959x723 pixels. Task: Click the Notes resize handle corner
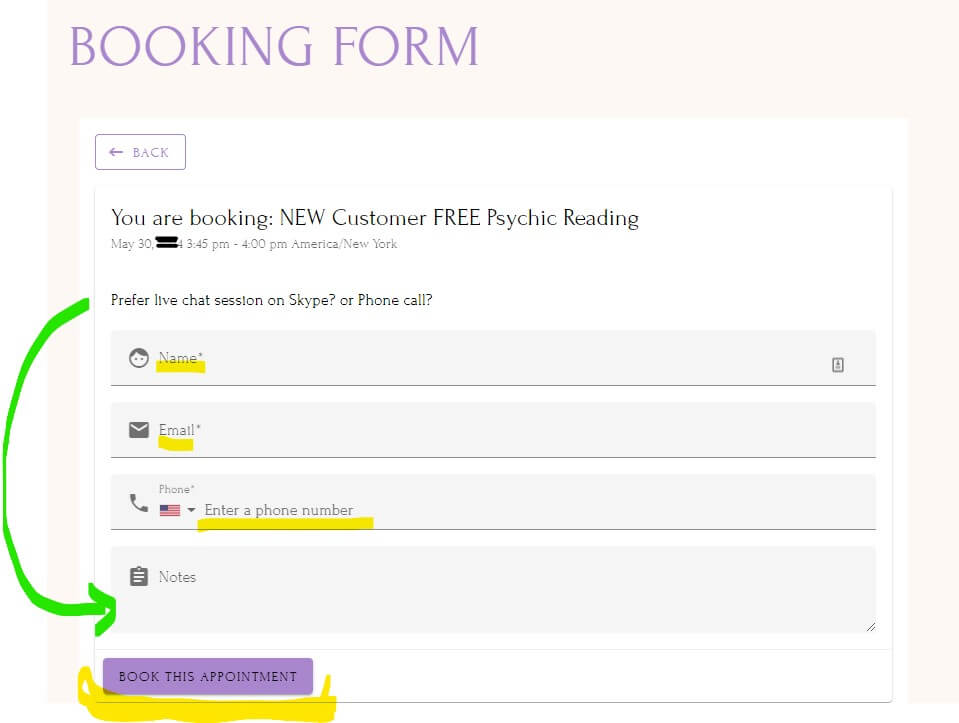(870, 626)
